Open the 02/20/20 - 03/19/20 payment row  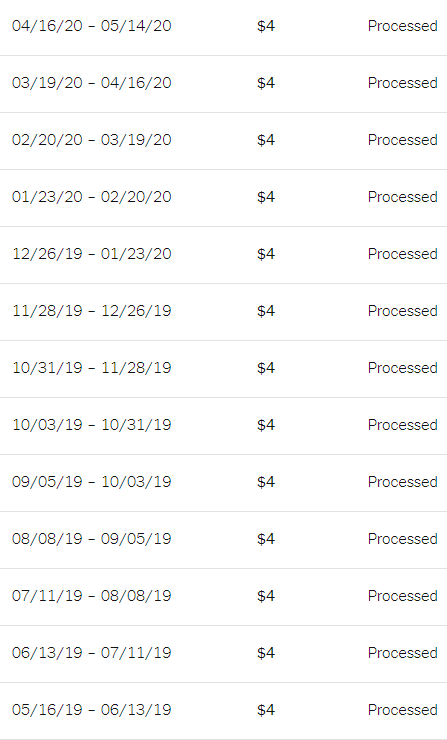point(223,141)
